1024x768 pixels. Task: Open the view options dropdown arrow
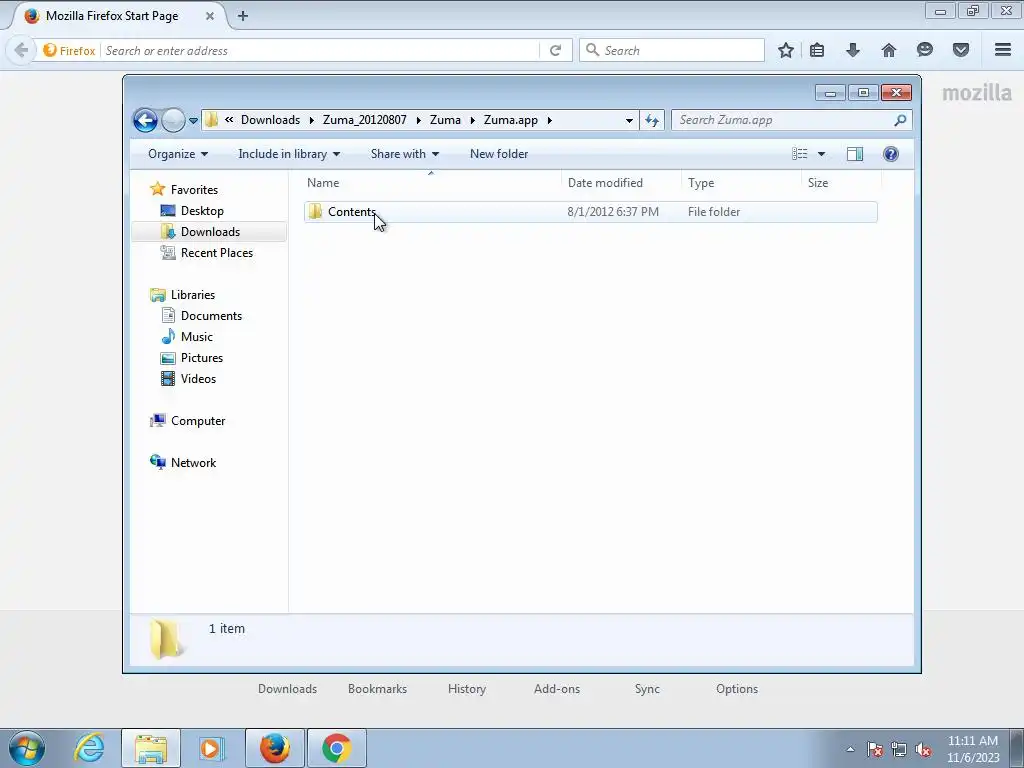822,154
